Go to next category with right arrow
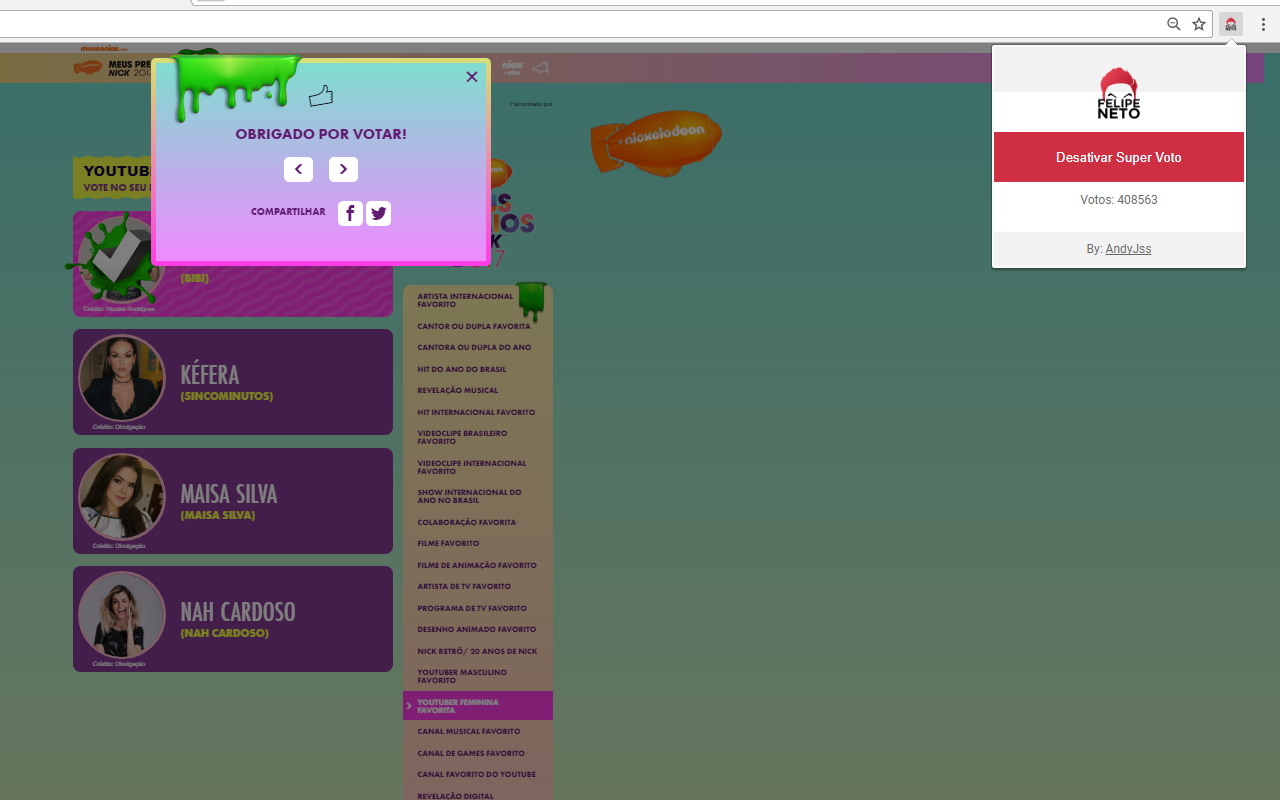The height and width of the screenshot is (800, 1280). 343,169
